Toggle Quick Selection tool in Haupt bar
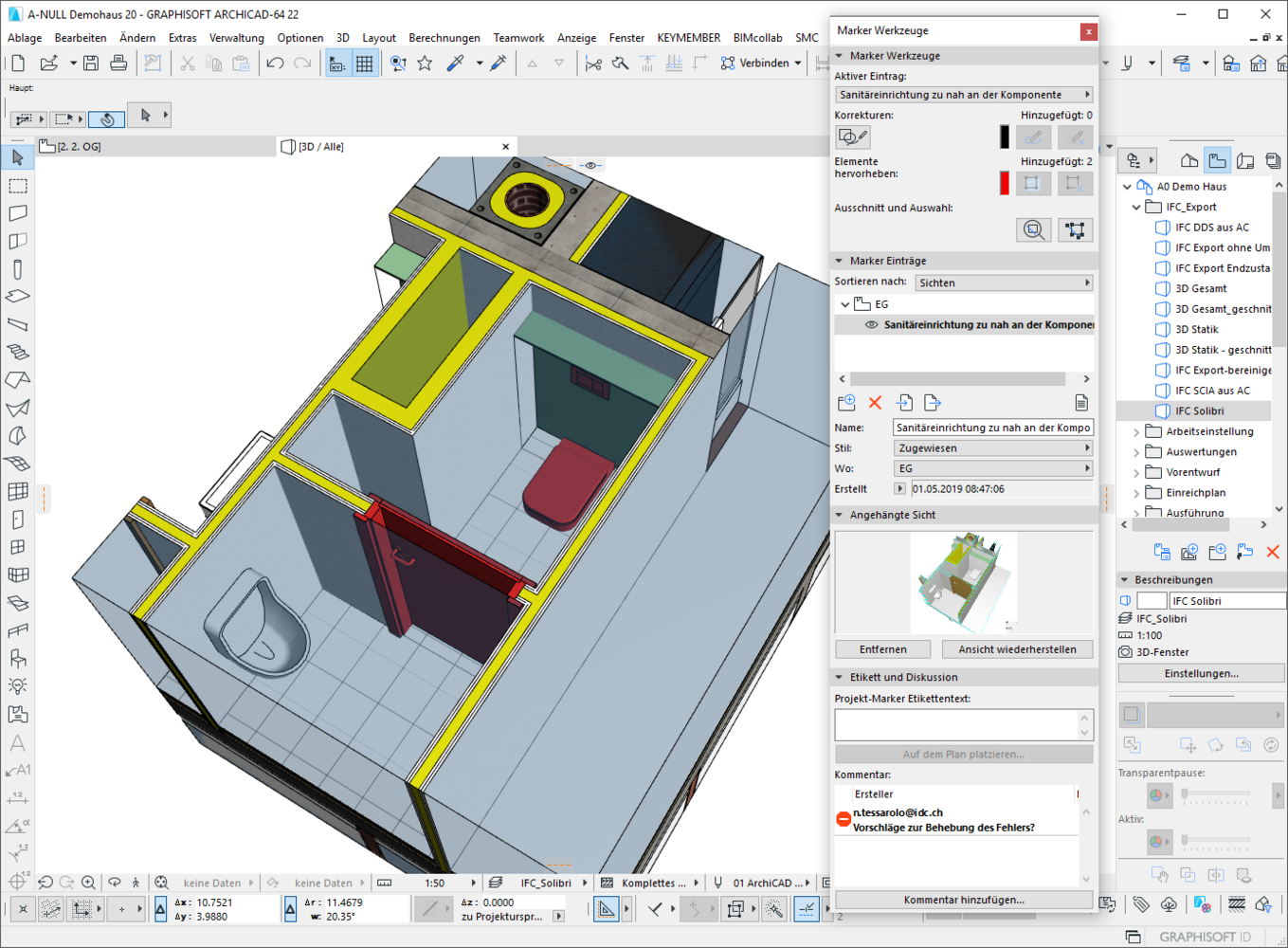This screenshot has width=1288, height=948. click(x=106, y=119)
